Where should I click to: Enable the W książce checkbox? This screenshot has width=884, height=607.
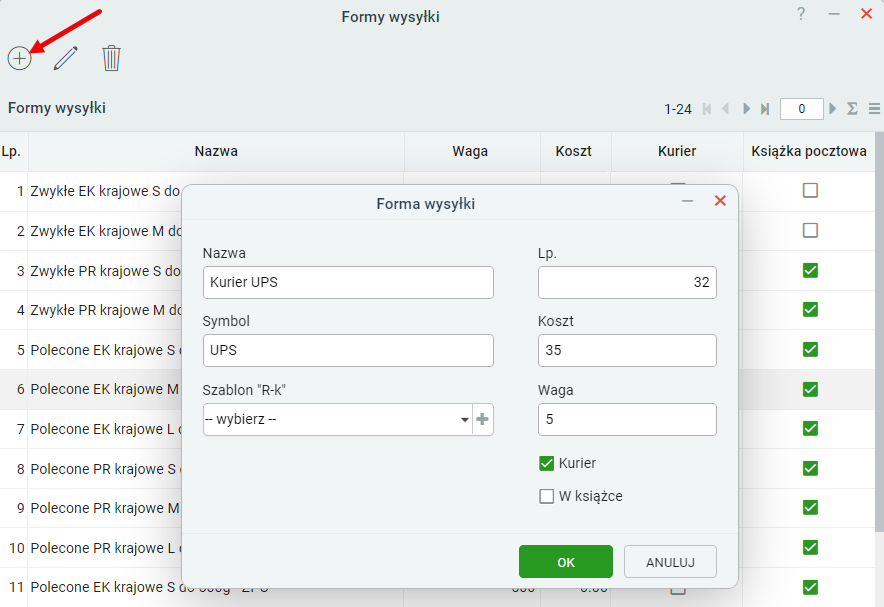pyautogui.click(x=546, y=496)
